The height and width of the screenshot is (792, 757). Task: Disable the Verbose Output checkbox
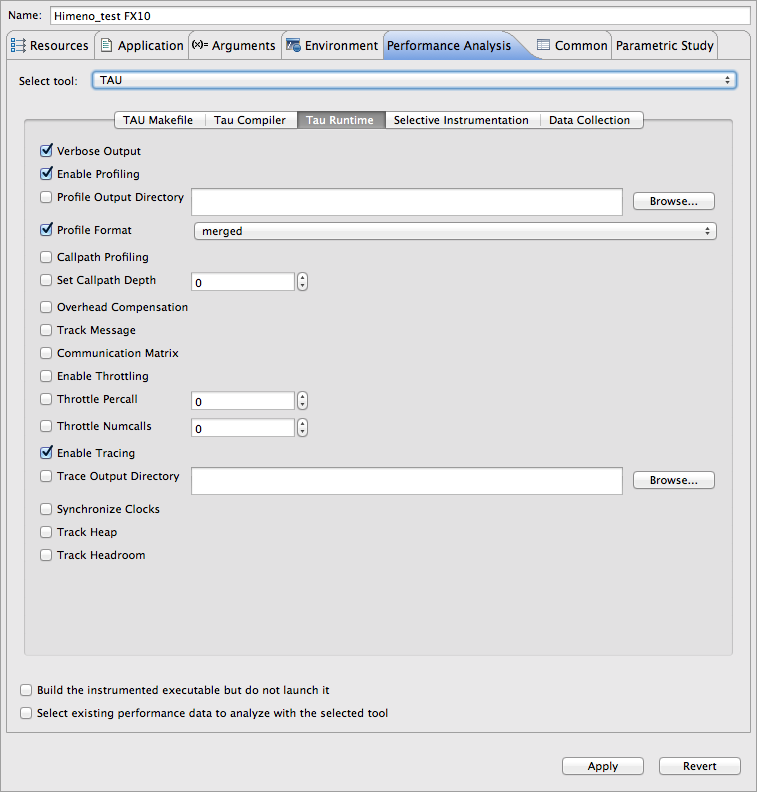pos(46,151)
